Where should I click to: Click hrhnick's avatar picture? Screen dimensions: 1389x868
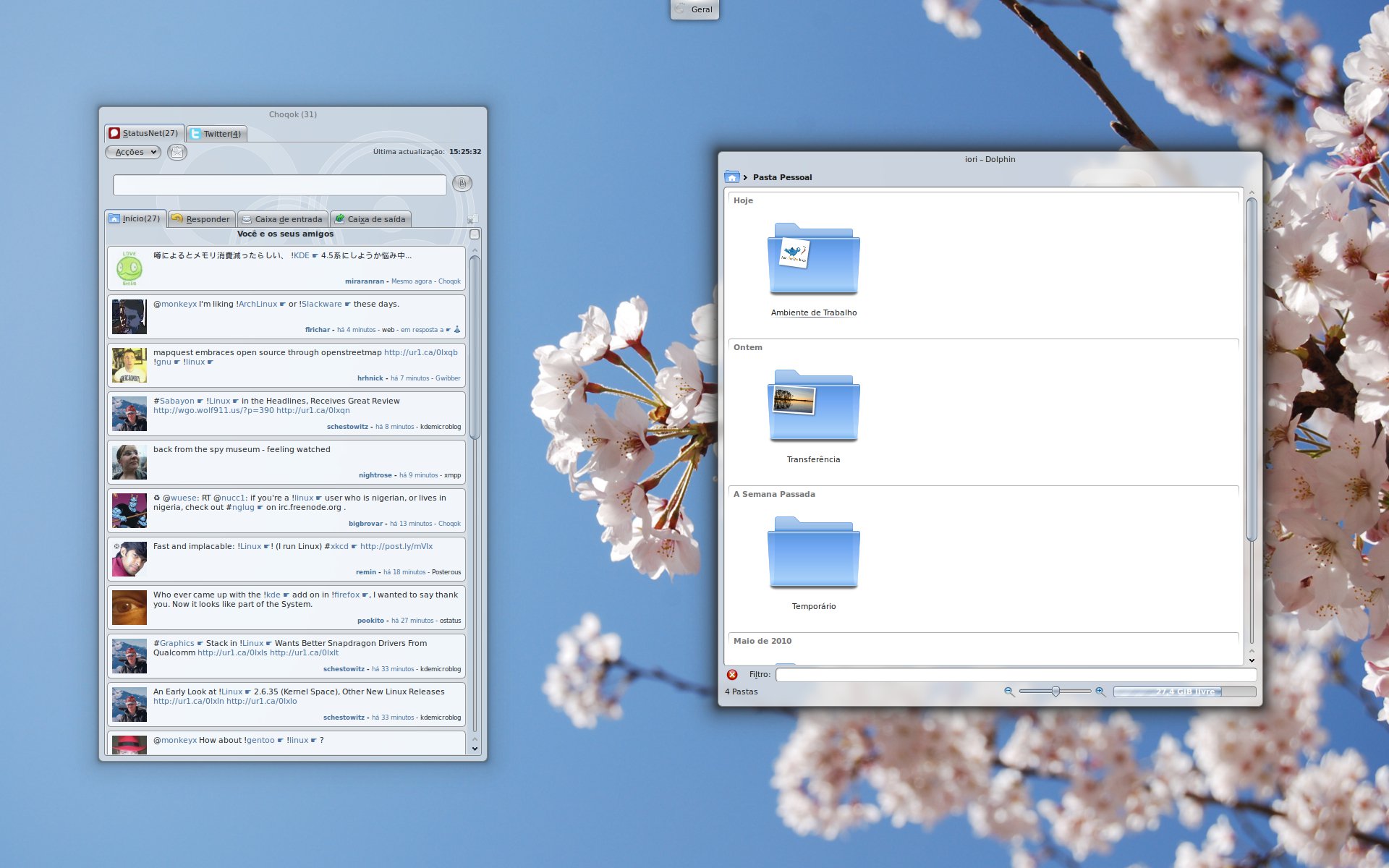(129, 365)
